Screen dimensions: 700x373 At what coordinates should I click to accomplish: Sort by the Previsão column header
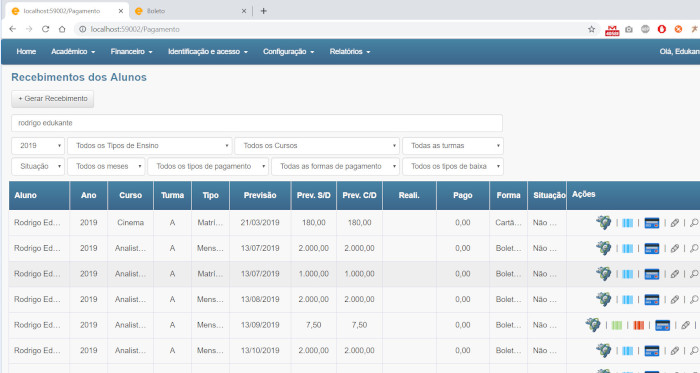(x=260, y=195)
